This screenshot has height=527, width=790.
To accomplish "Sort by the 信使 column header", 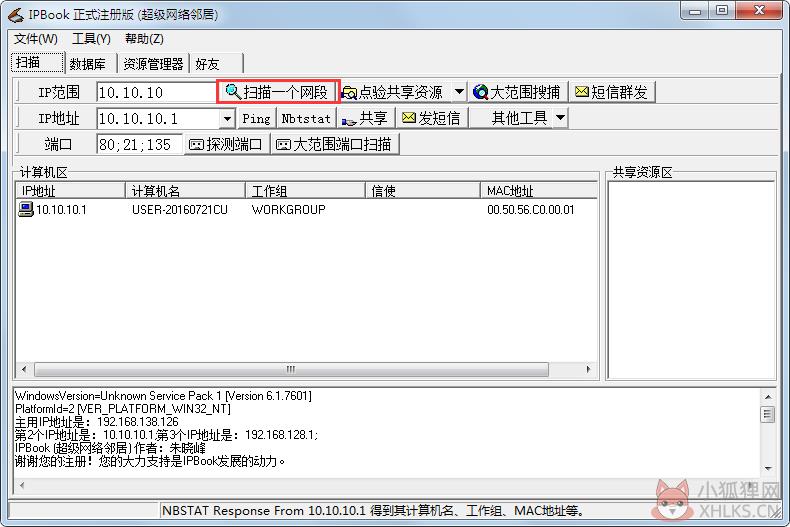I will click(x=422, y=191).
